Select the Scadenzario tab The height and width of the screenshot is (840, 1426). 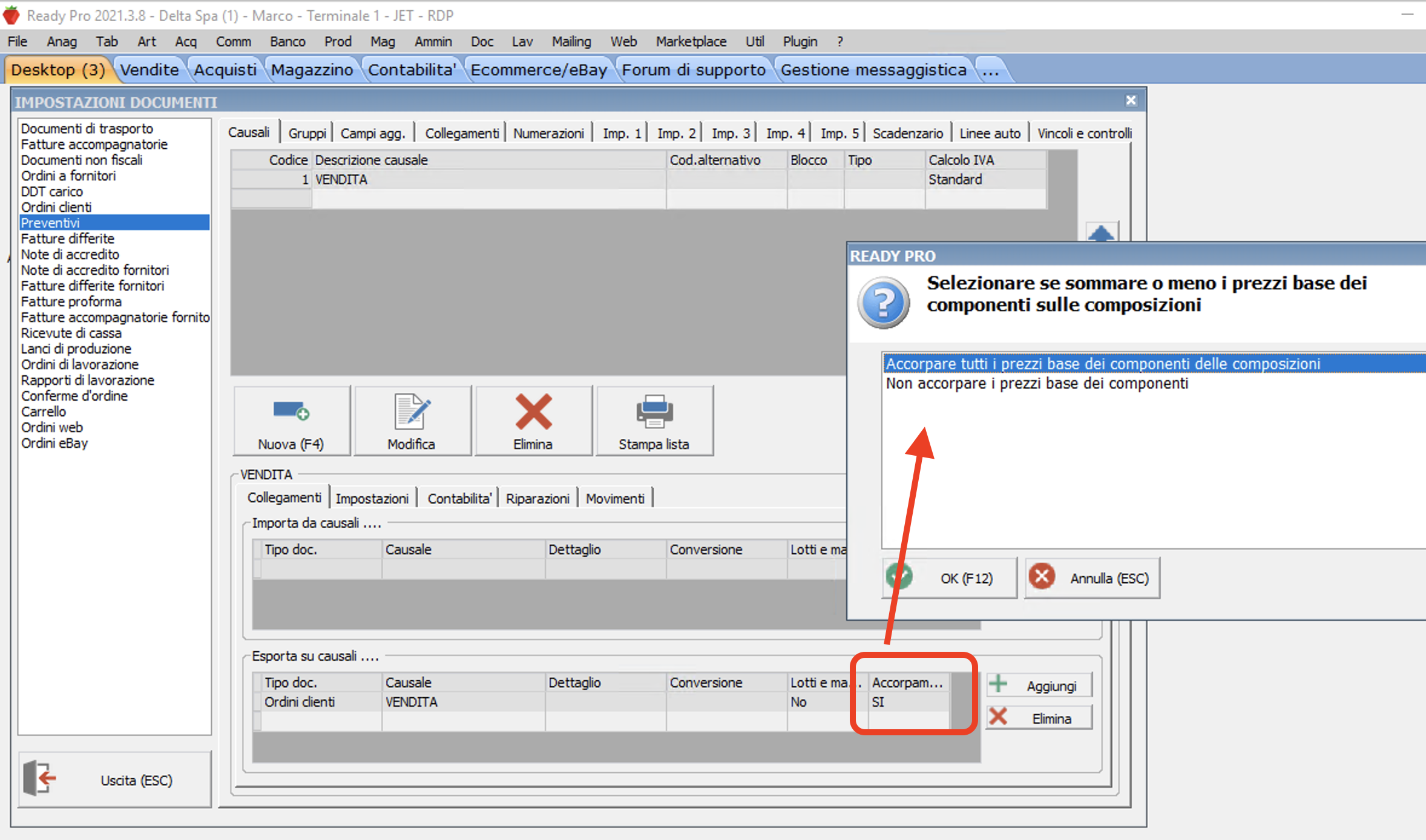click(x=908, y=133)
